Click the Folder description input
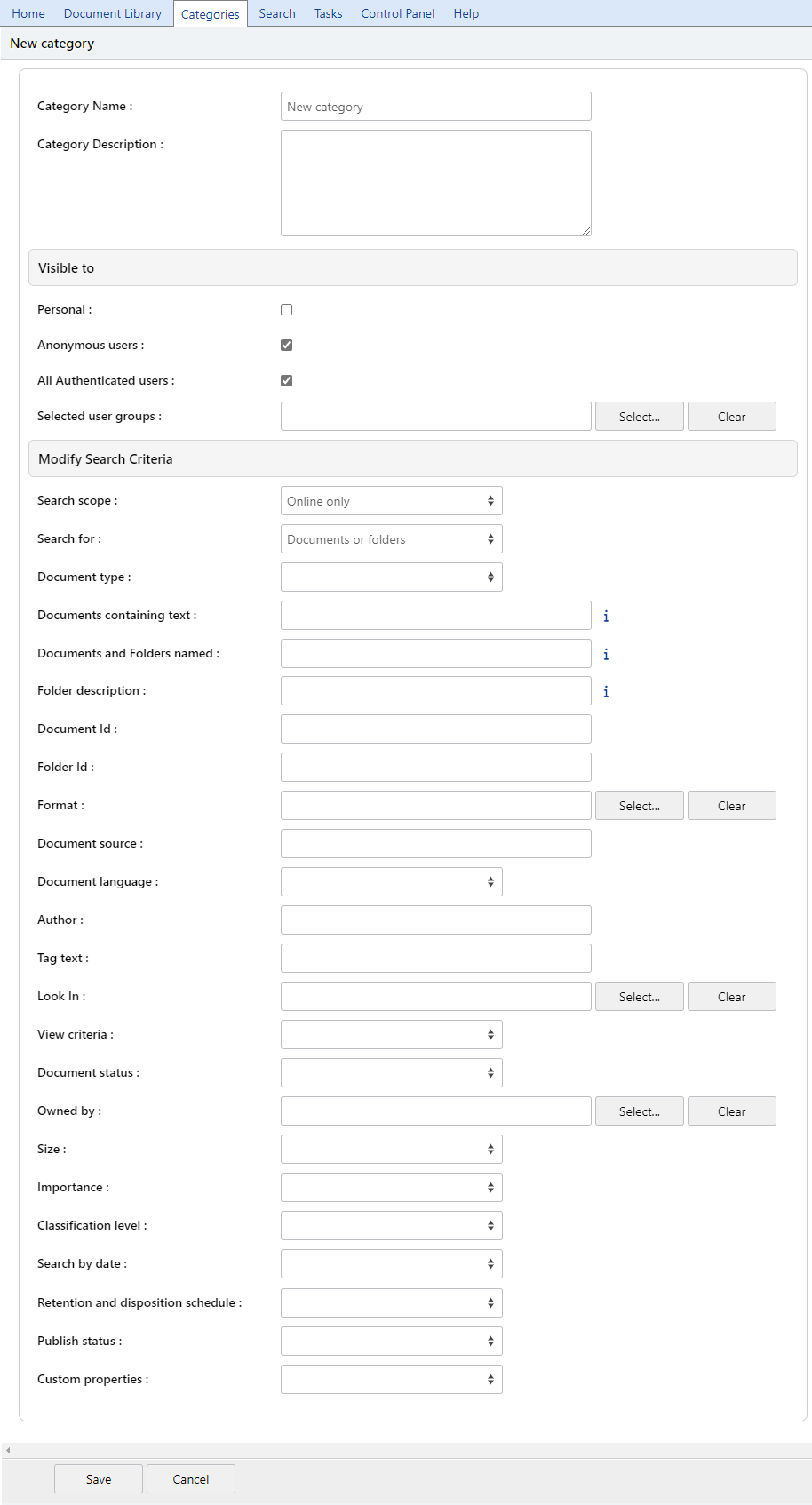This screenshot has height=1505, width=812. (436, 691)
